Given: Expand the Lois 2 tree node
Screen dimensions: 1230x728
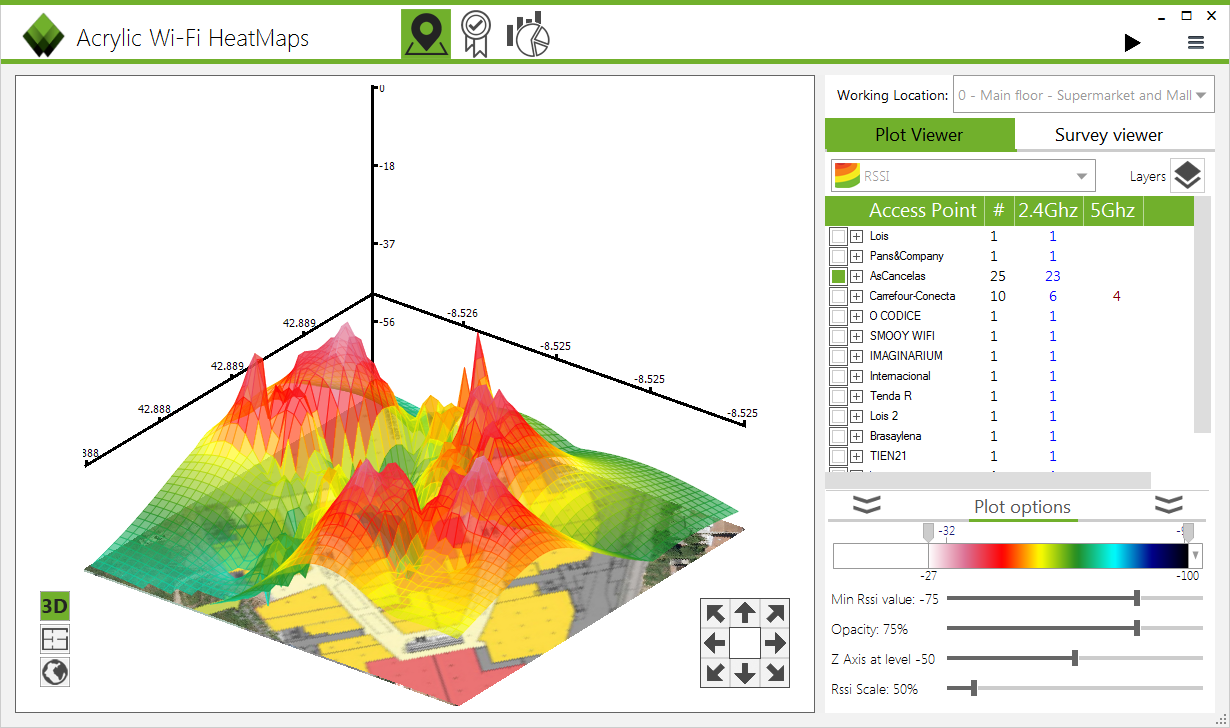Looking at the screenshot, I should tap(857, 416).
